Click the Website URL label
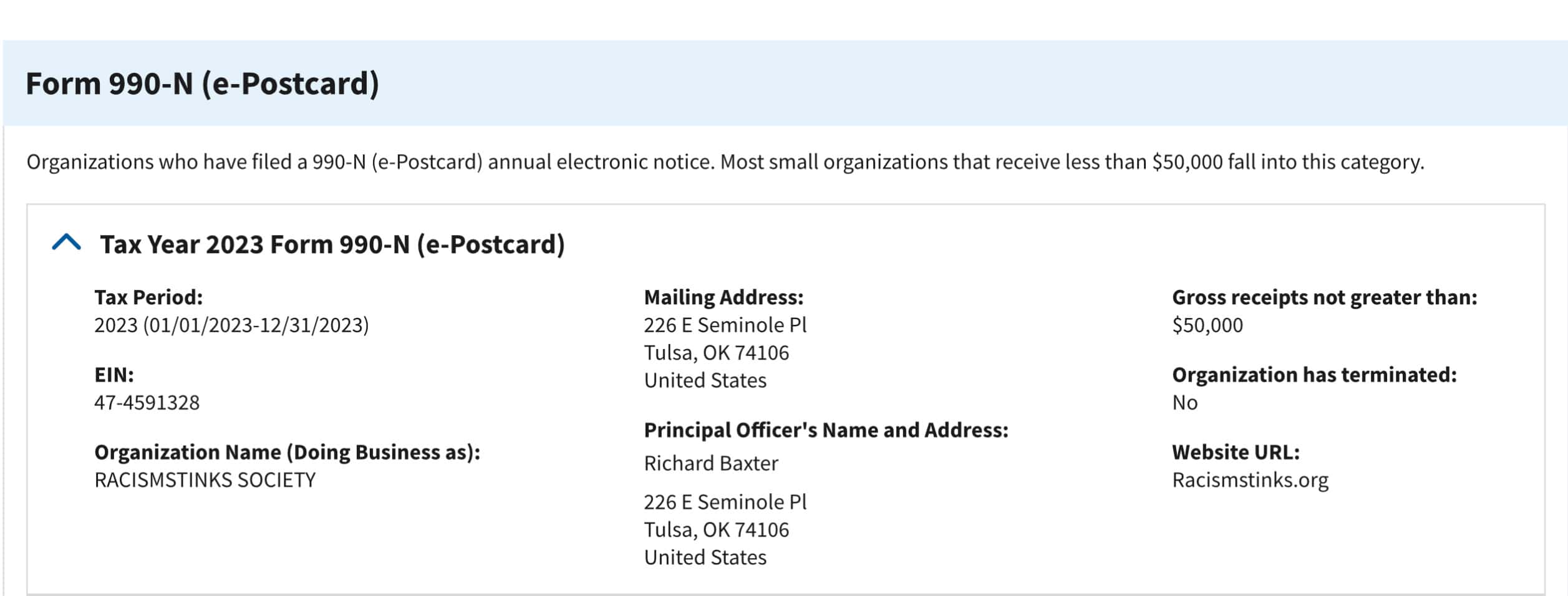 point(1236,452)
